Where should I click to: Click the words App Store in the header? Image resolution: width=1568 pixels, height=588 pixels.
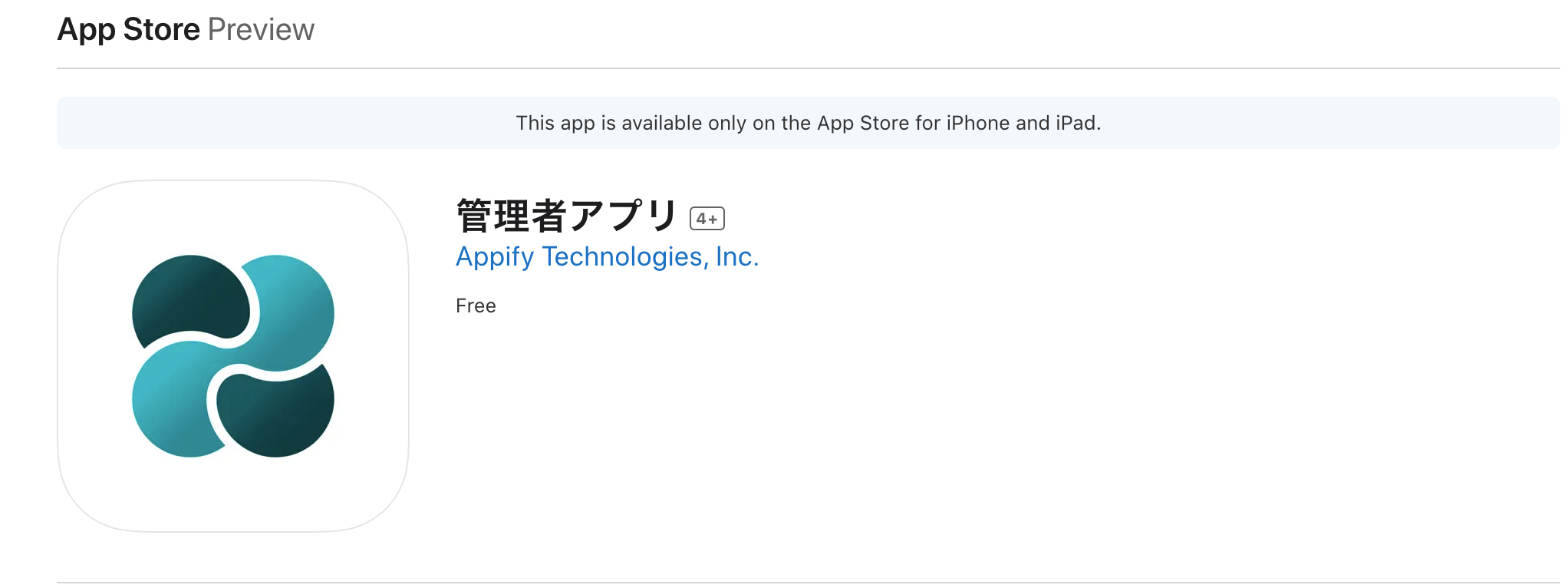point(129,29)
